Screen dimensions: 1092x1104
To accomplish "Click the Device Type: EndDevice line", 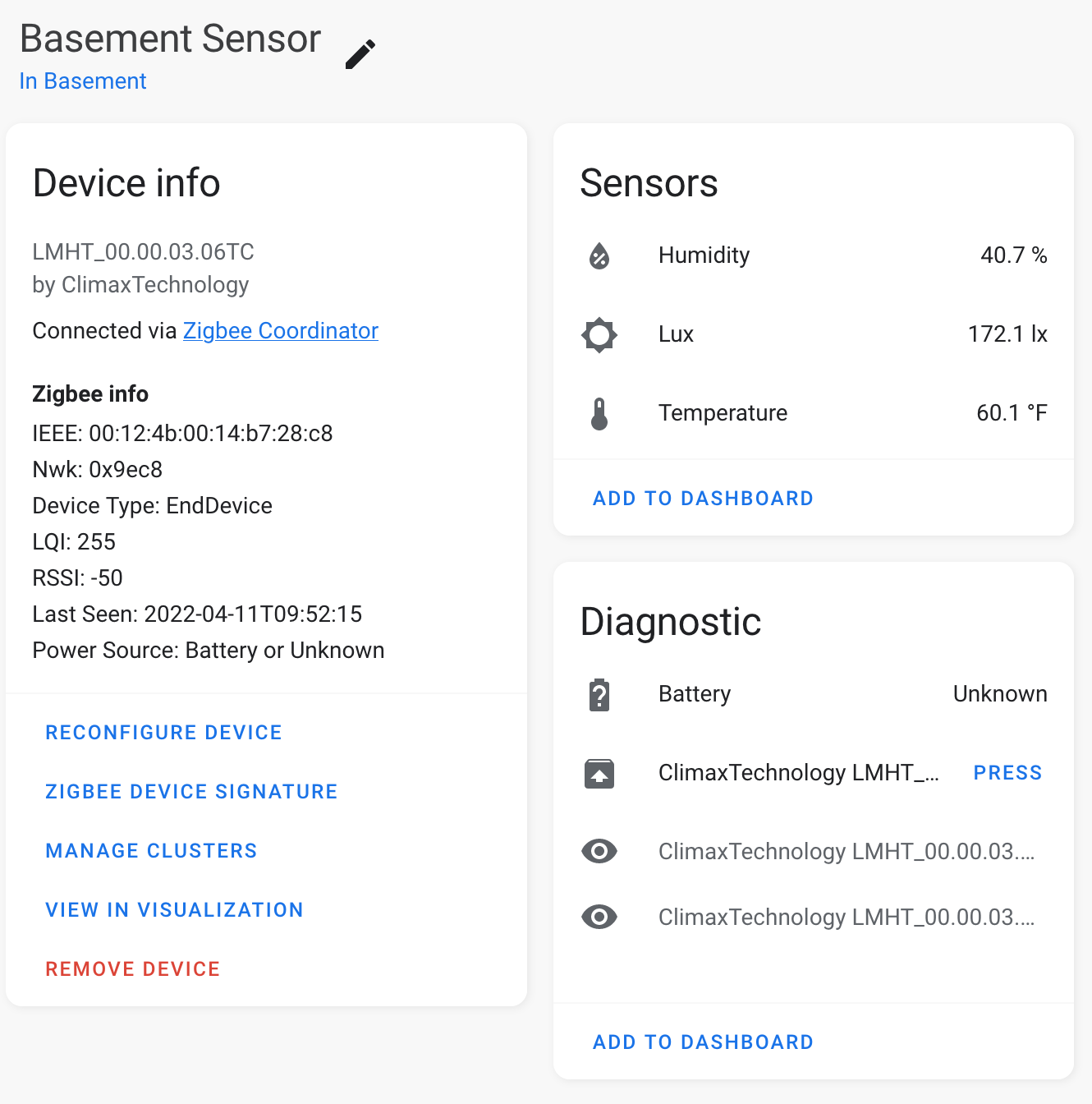I will pyautogui.click(x=152, y=506).
